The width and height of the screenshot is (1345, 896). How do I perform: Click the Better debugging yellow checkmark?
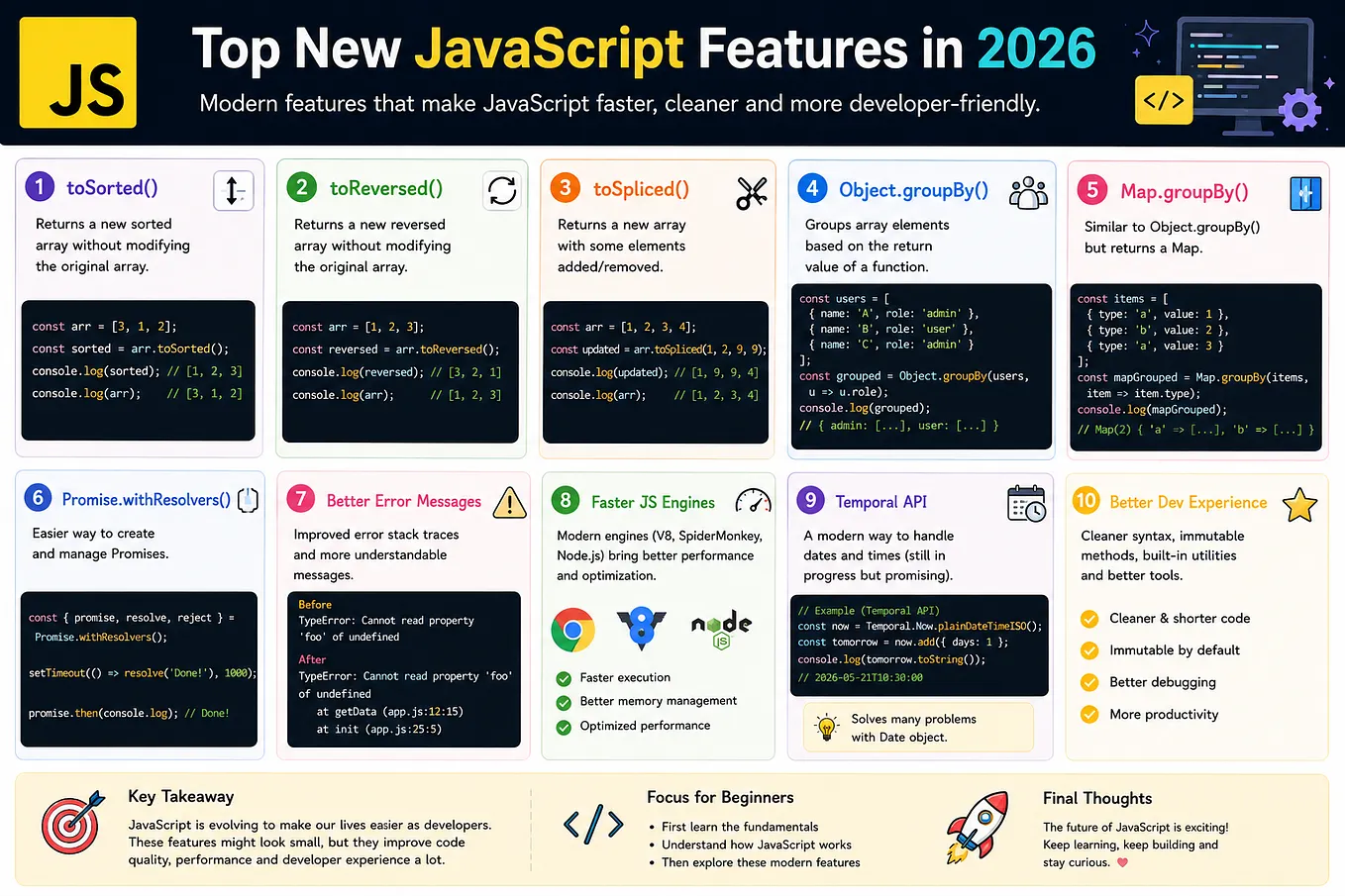[1089, 682]
